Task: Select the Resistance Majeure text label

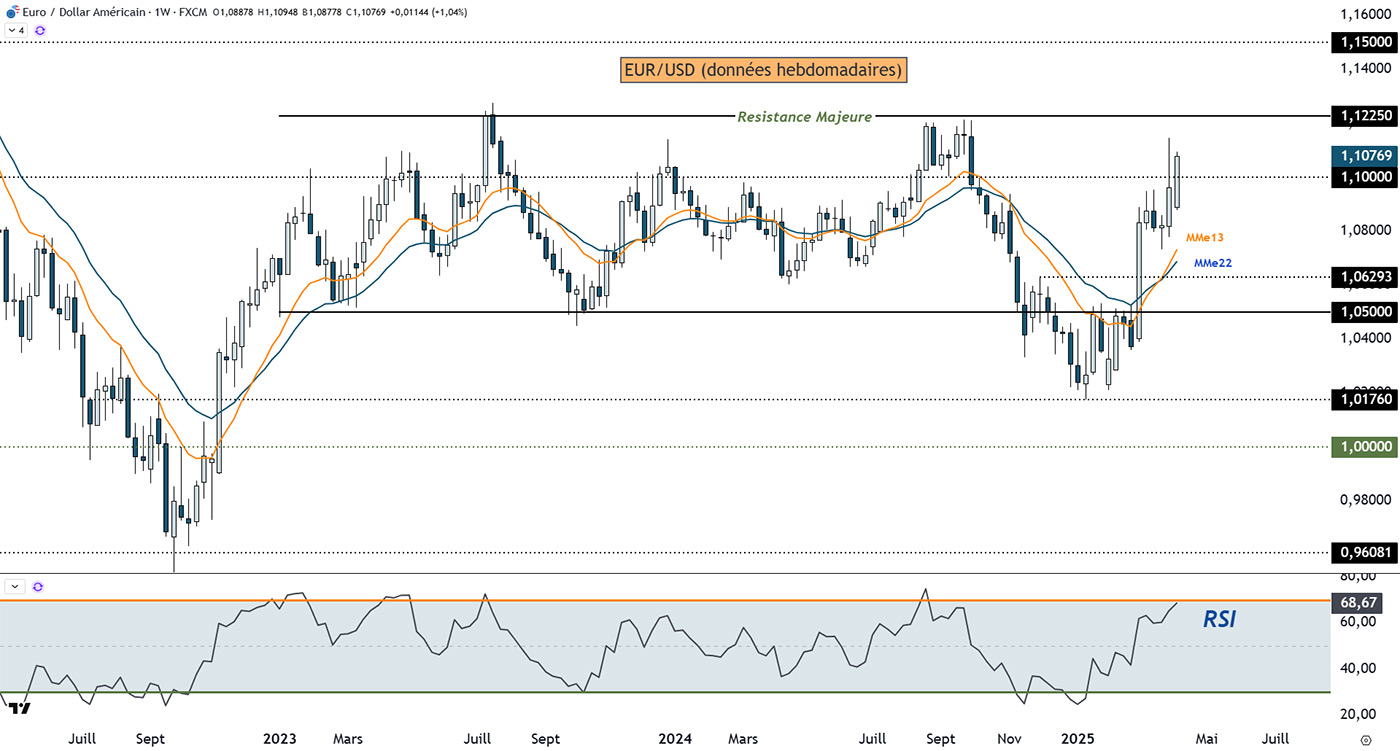Action: pos(804,116)
